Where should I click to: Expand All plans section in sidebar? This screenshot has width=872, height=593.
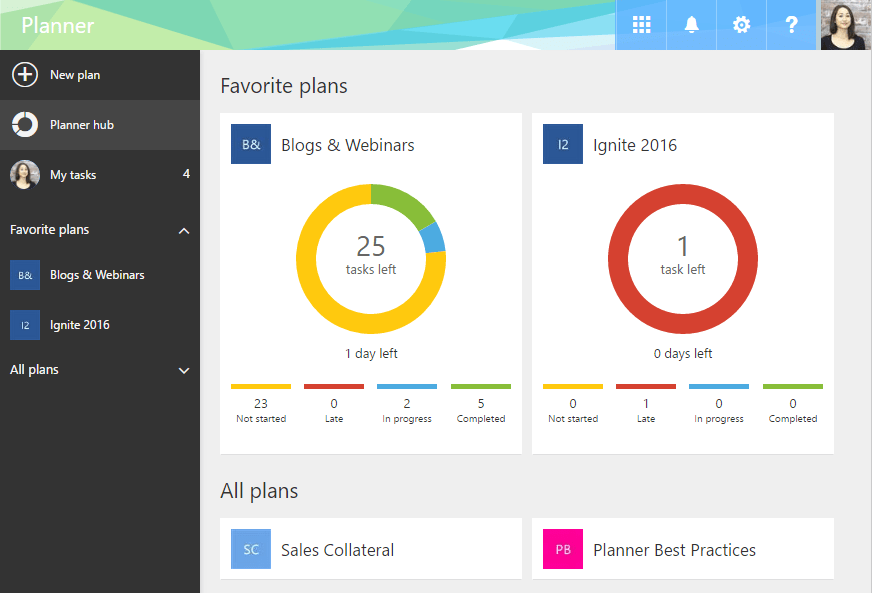click(184, 370)
